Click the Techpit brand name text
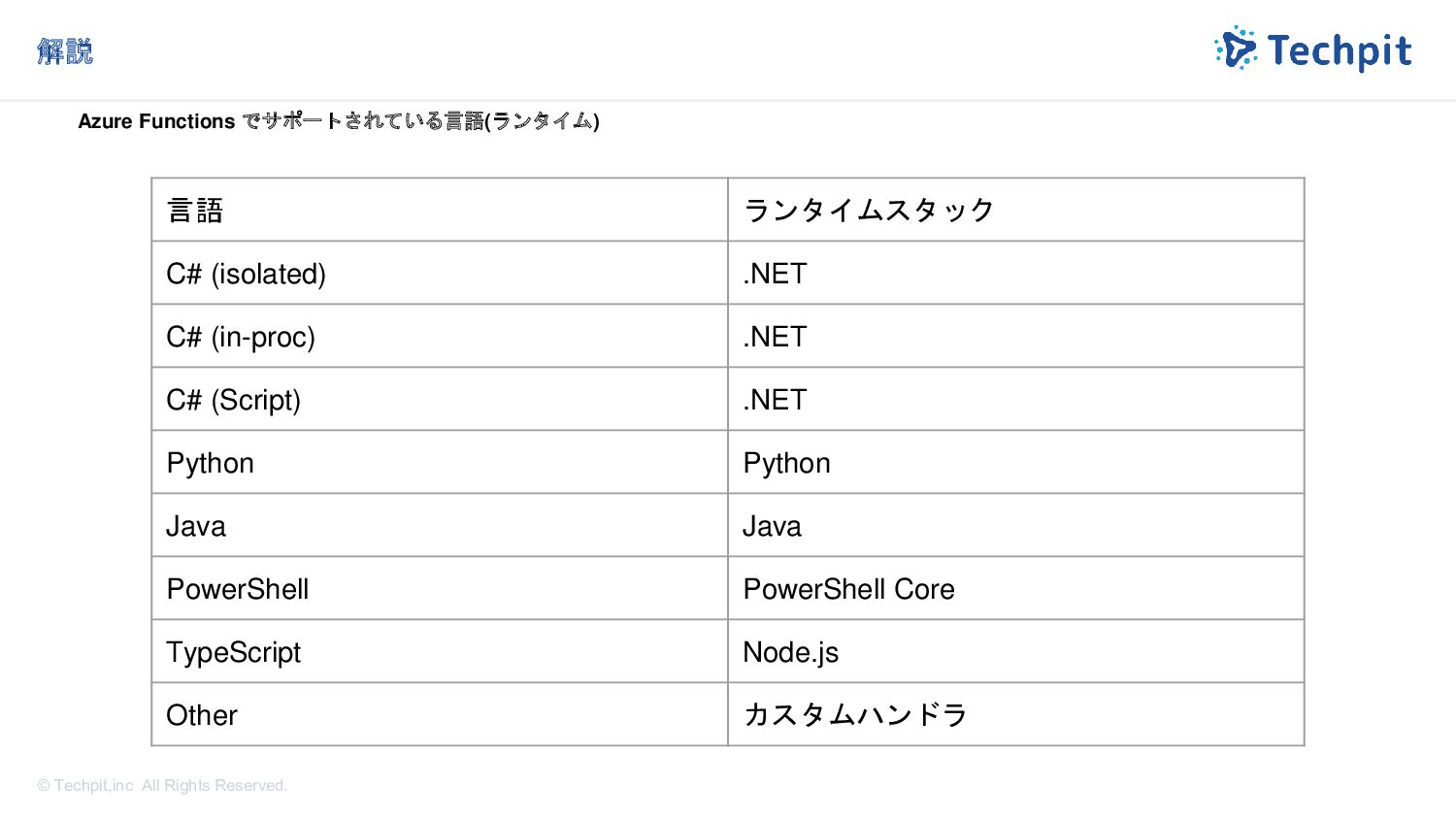This screenshot has width=1456, height=819. click(x=1340, y=50)
